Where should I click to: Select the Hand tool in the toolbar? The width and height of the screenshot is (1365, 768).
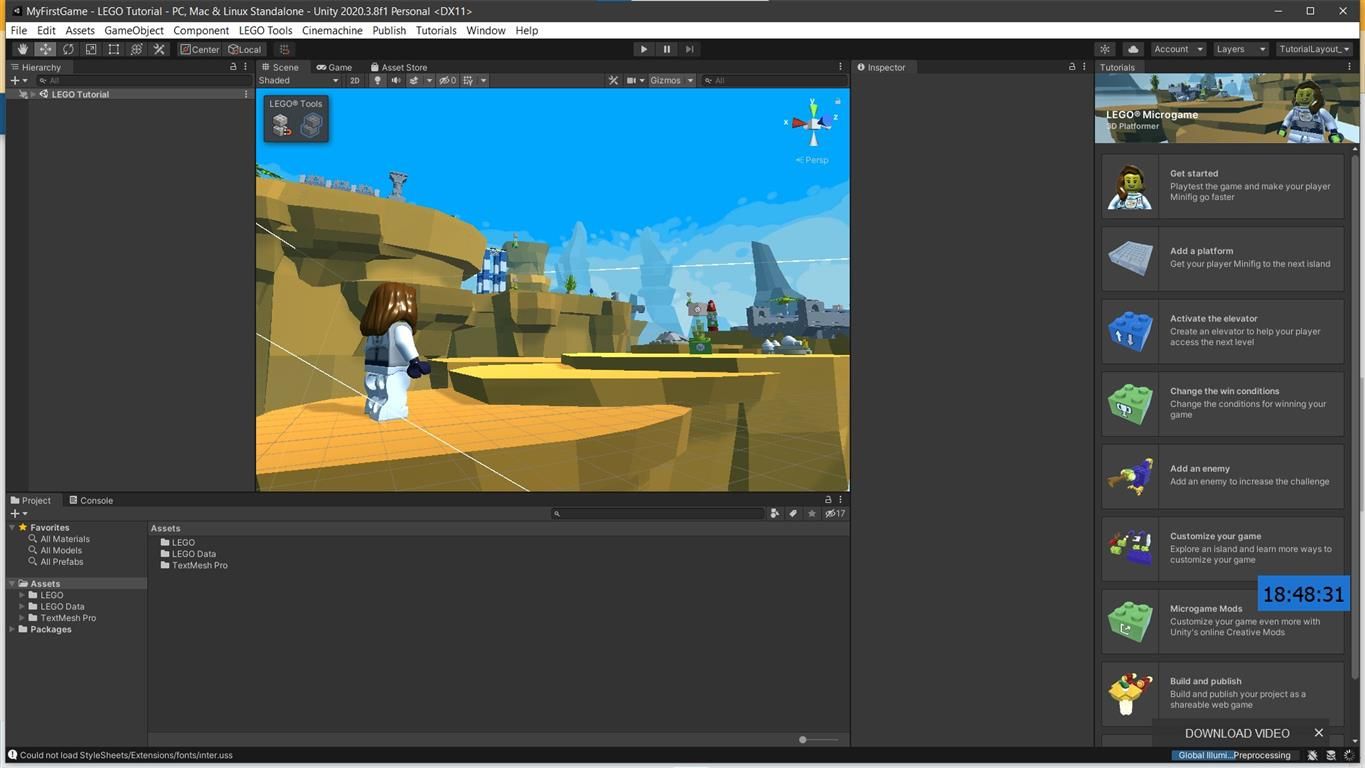(x=22, y=49)
